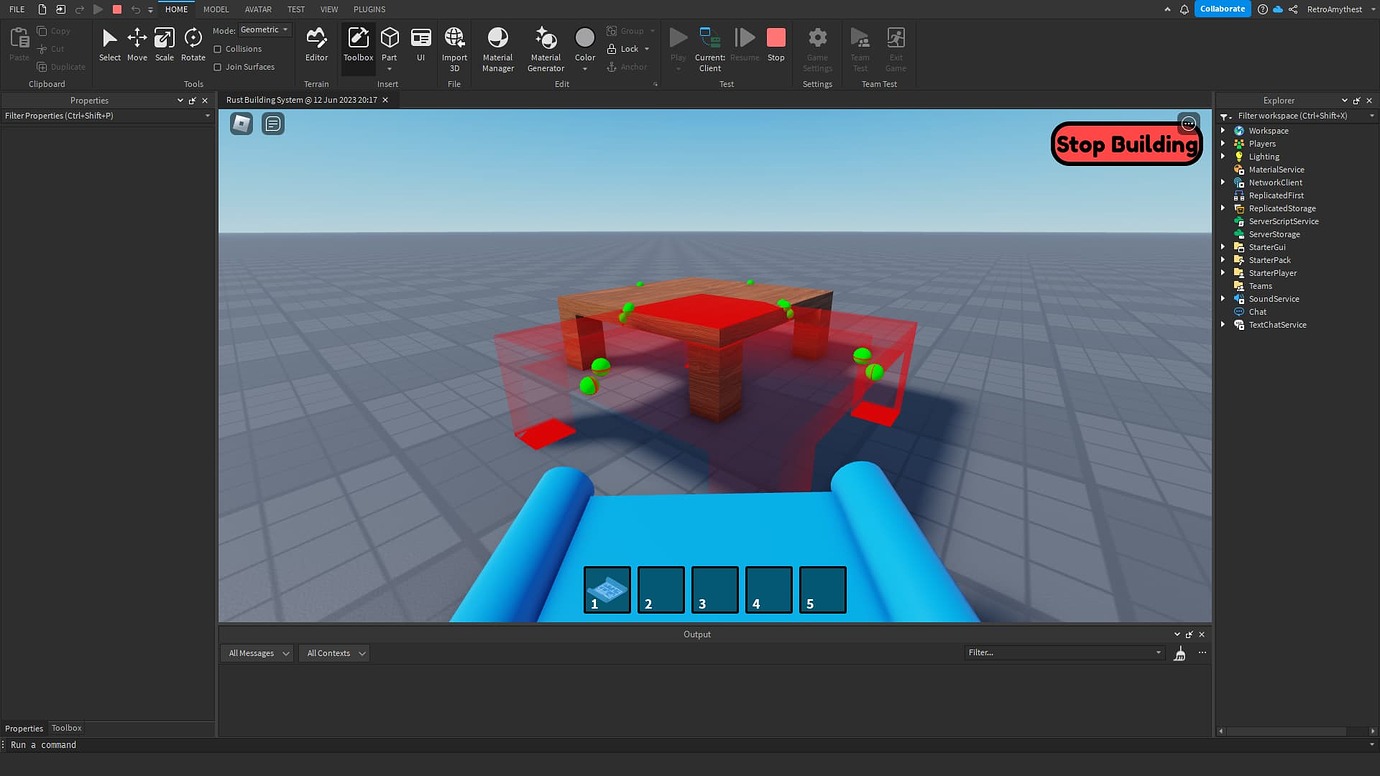Open Game Settings

click(x=817, y=49)
